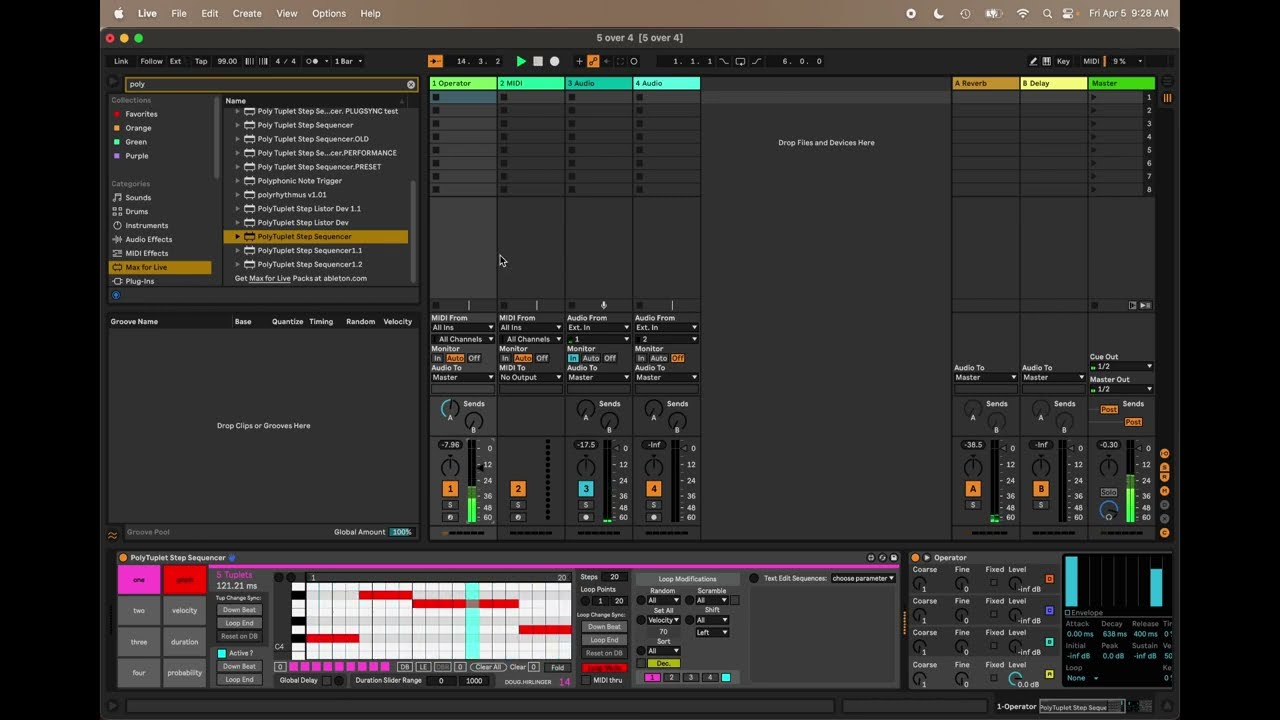This screenshot has width=1280, height=720.
Task: Select Sounds category in browser
Action: point(138,197)
